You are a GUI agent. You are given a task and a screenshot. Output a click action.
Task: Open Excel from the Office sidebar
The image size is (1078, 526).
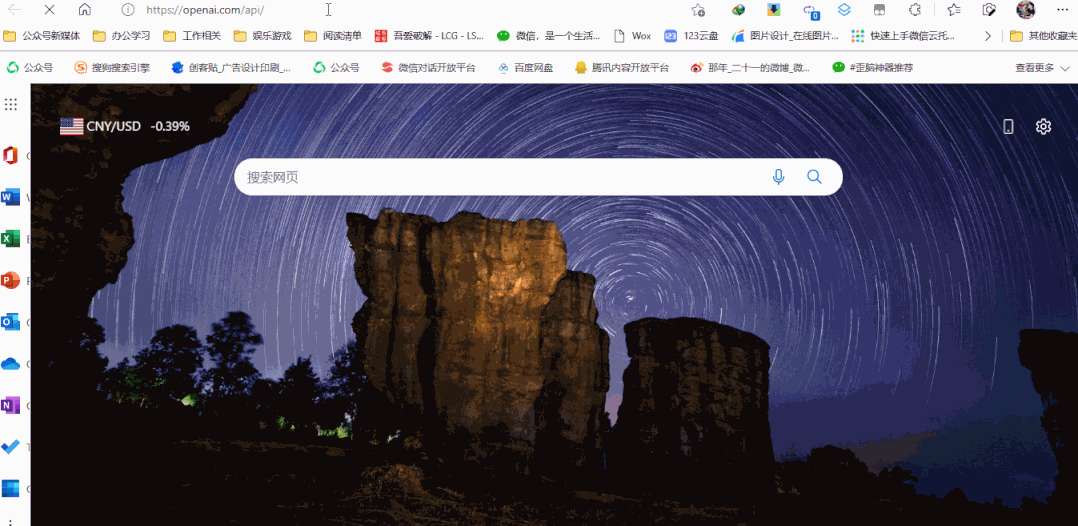[x=11, y=238]
